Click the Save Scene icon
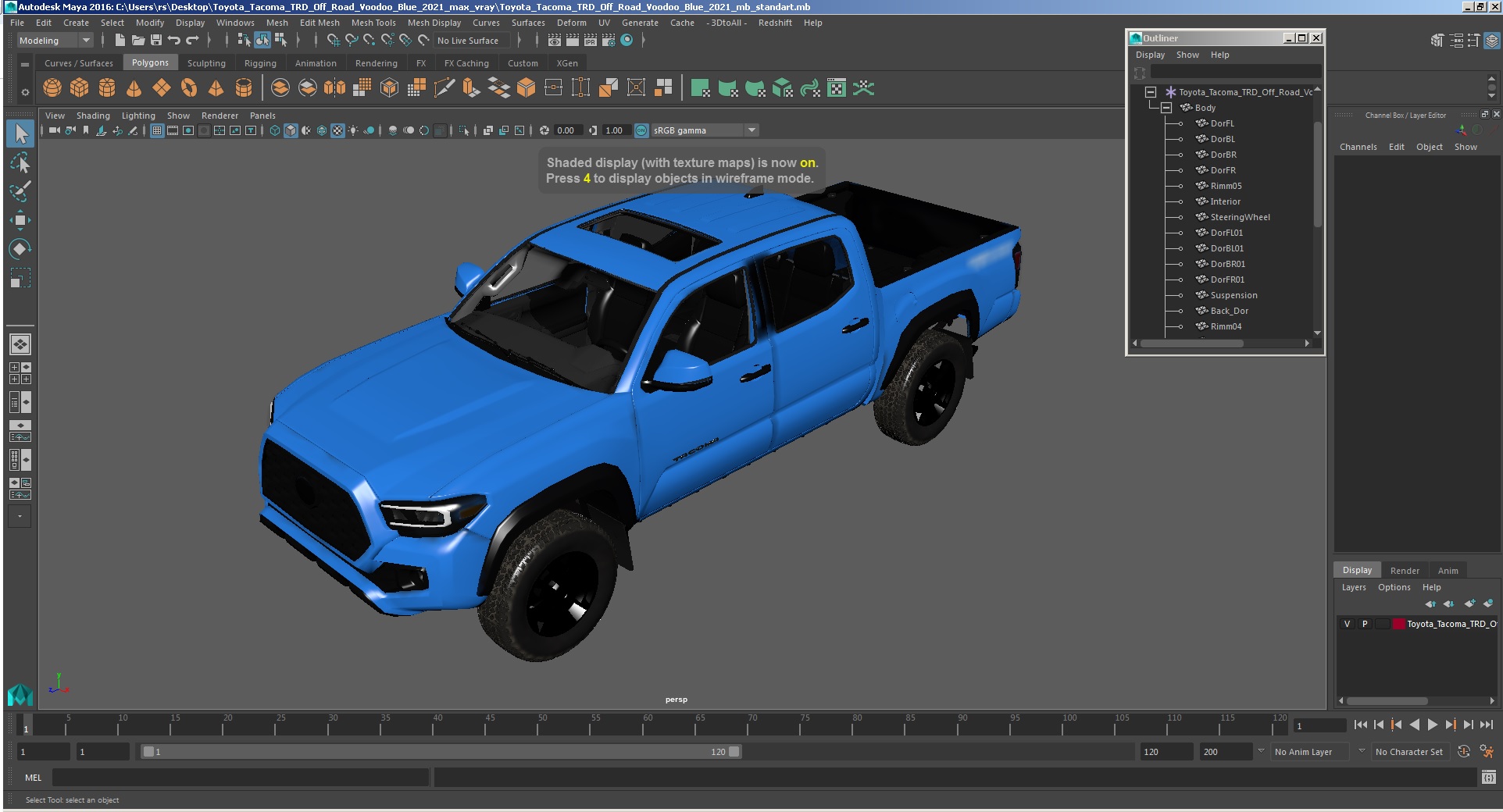Image resolution: width=1503 pixels, height=812 pixels. (156, 41)
